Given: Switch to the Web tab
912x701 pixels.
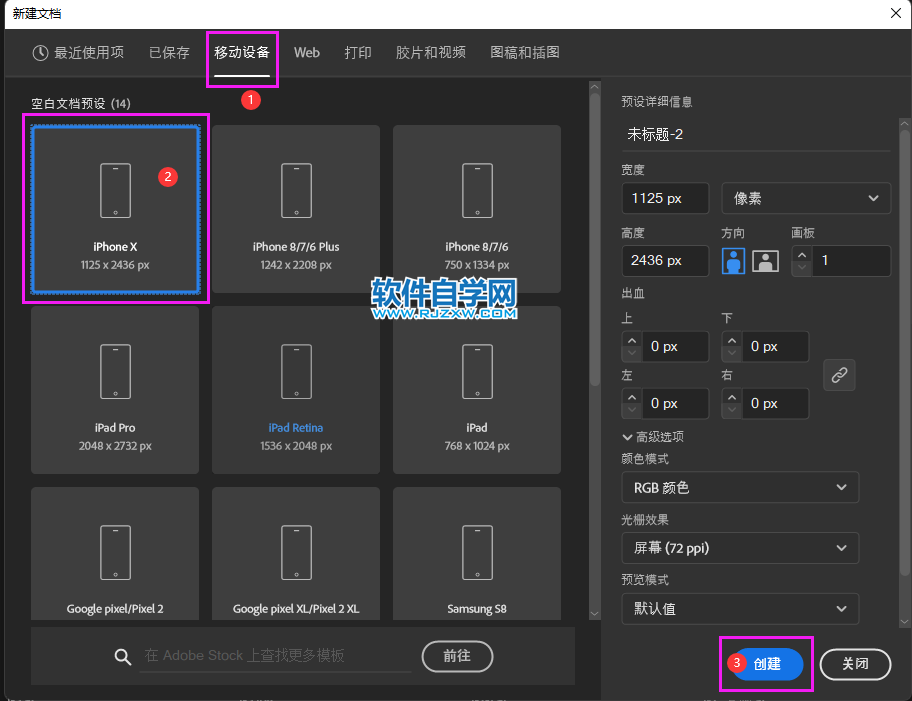Looking at the screenshot, I should (x=306, y=53).
